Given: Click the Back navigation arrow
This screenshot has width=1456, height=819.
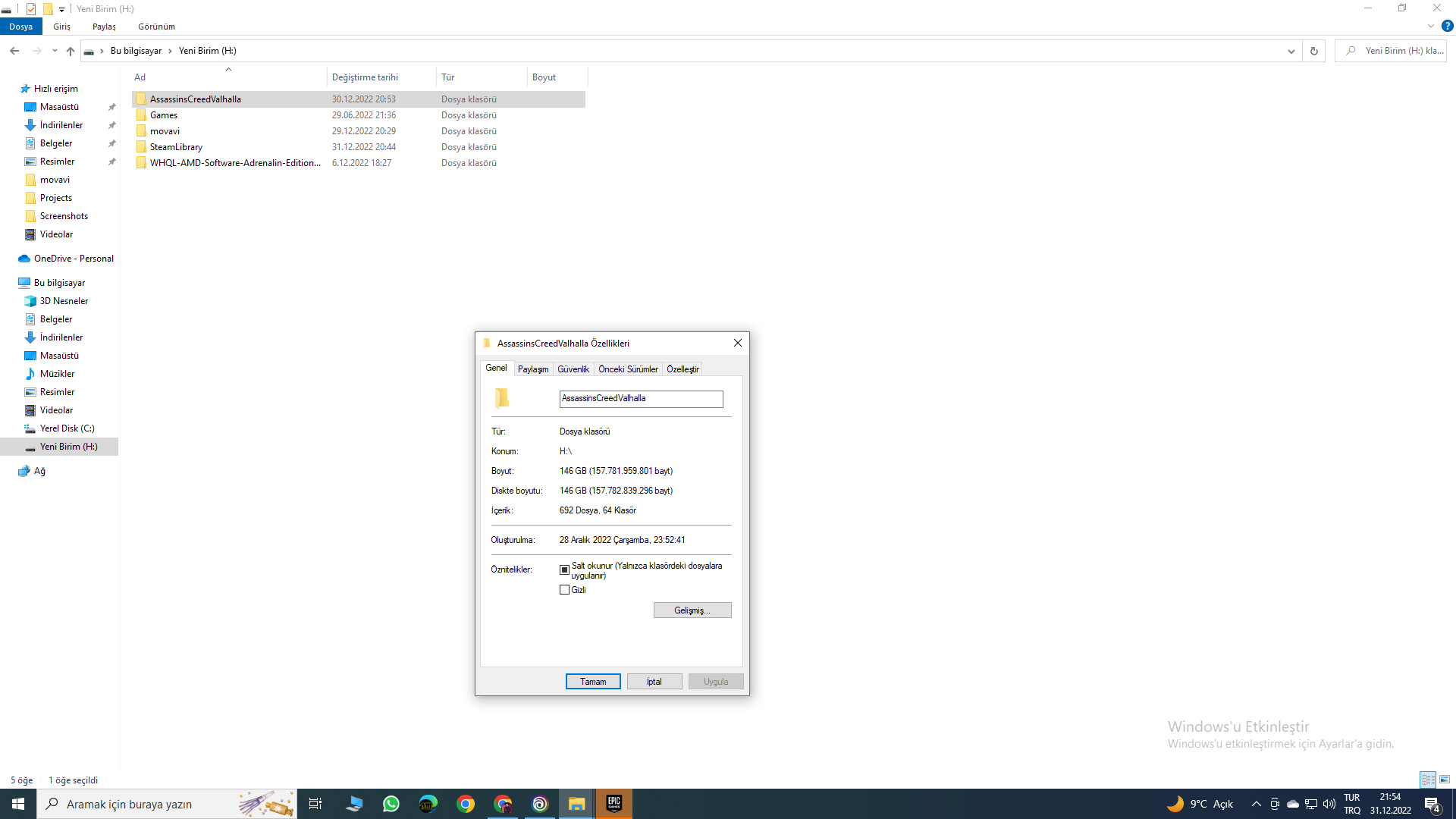Looking at the screenshot, I should pyautogui.click(x=14, y=51).
